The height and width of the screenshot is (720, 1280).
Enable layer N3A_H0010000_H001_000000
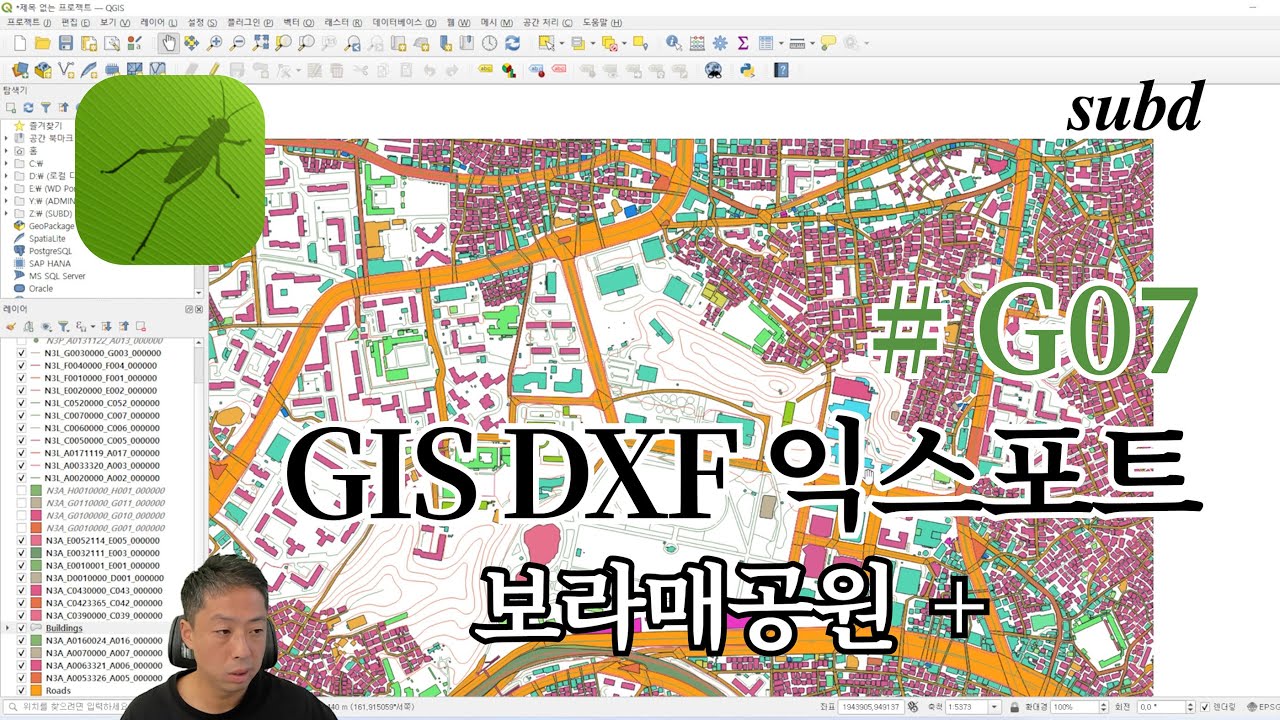pyautogui.click(x=22, y=491)
